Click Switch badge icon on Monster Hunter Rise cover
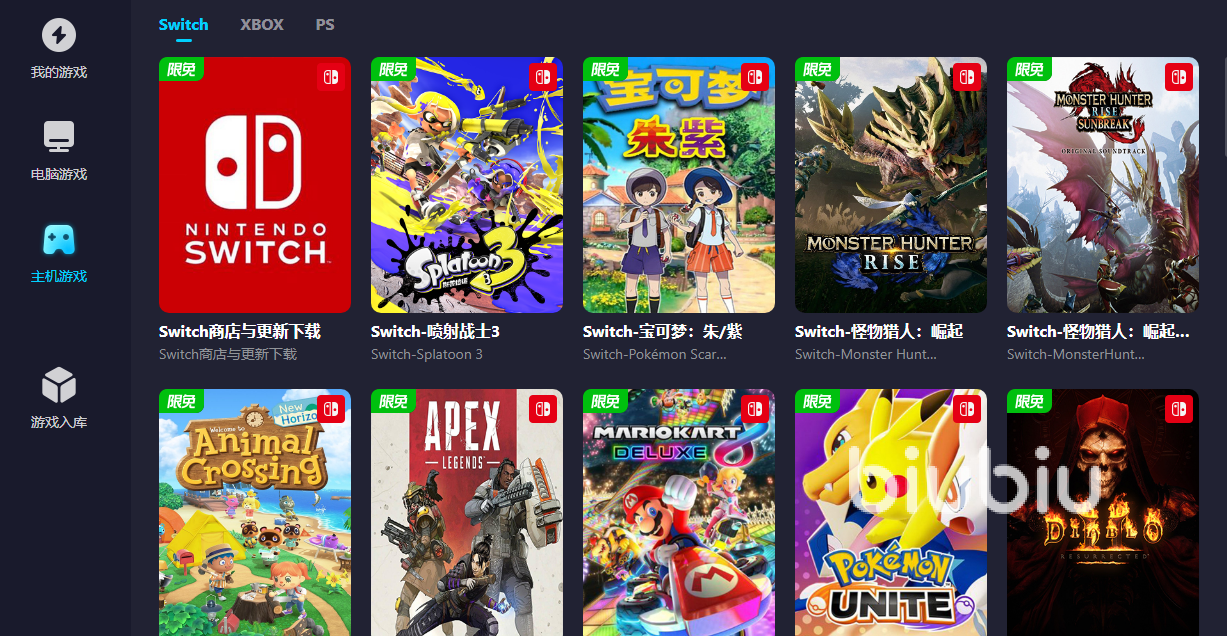 click(967, 77)
